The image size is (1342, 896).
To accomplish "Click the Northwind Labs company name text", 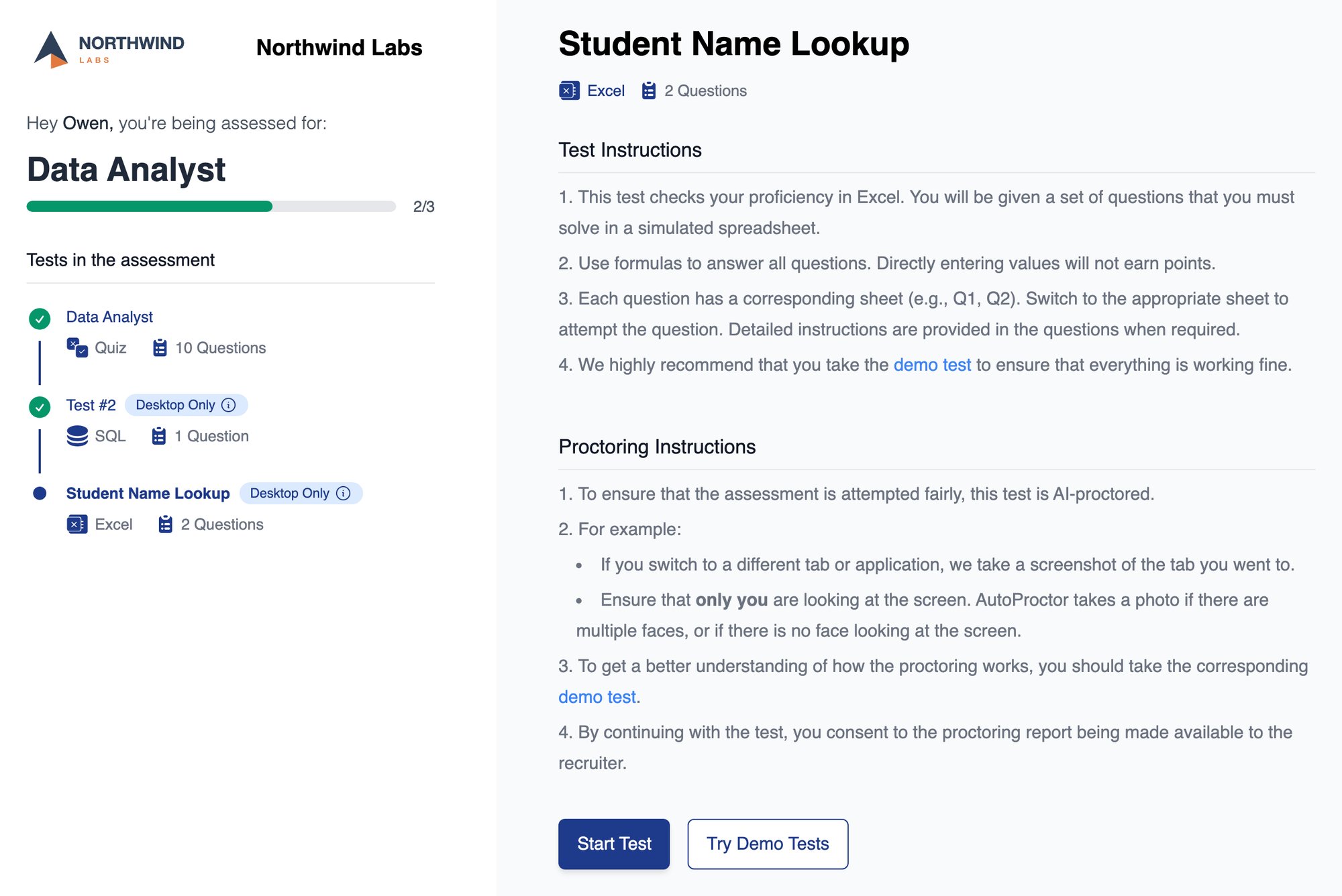I will [340, 48].
